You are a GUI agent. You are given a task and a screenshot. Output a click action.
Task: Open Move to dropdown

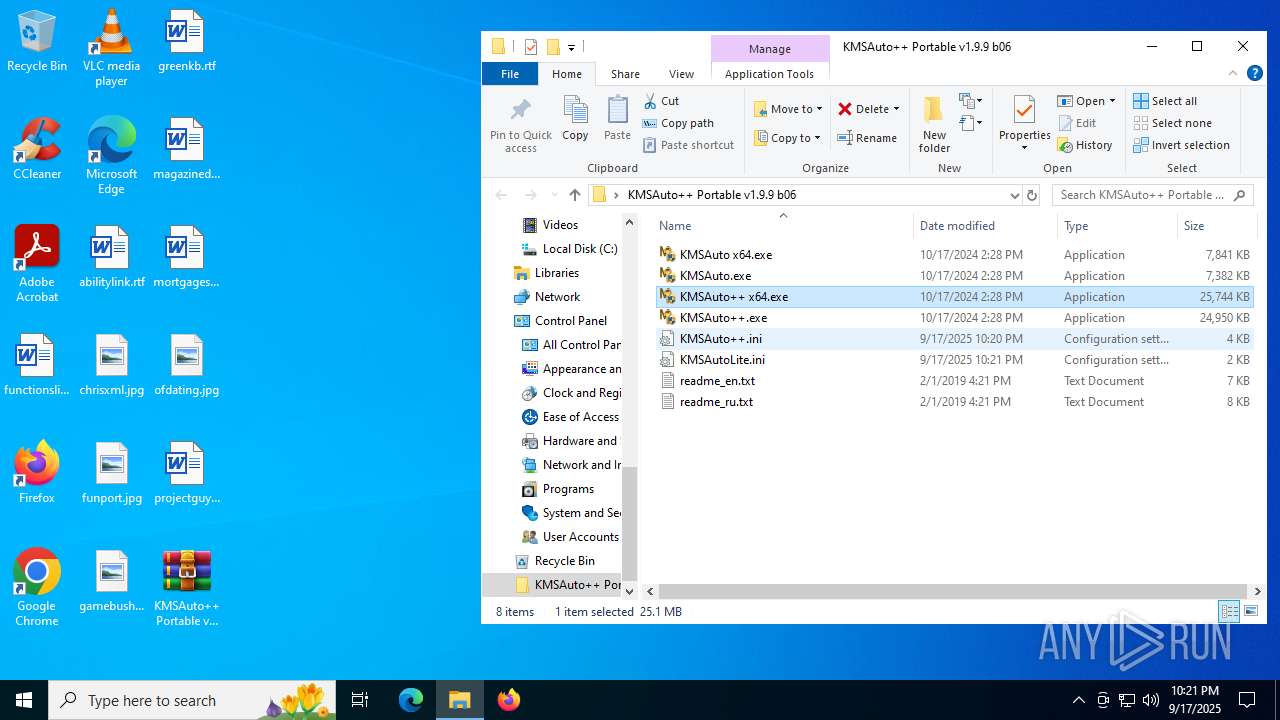click(789, 109)
